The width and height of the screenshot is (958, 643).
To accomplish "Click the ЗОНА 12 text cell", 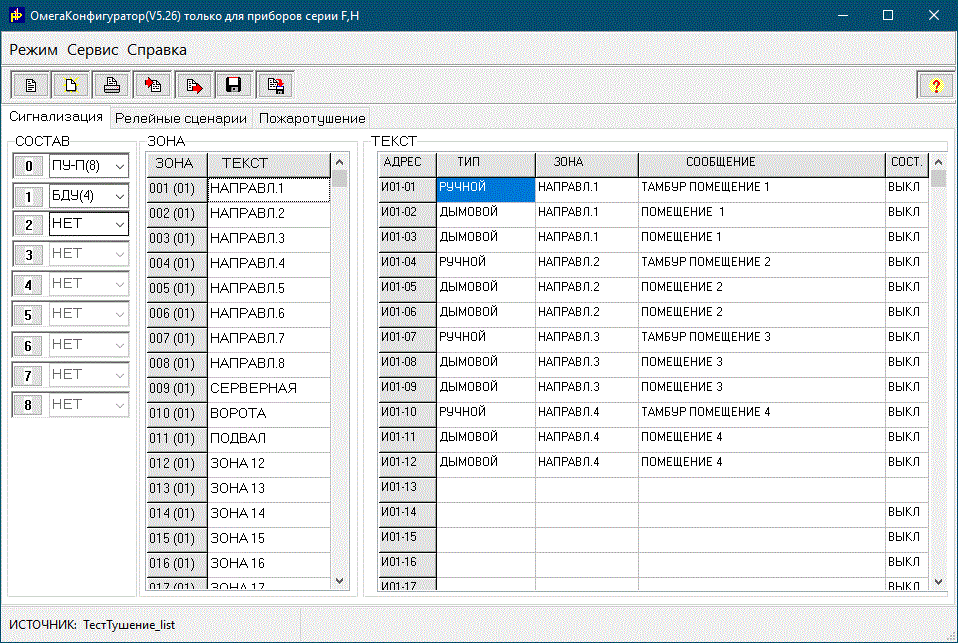I will pyautogui.click(x=269, y=464).
